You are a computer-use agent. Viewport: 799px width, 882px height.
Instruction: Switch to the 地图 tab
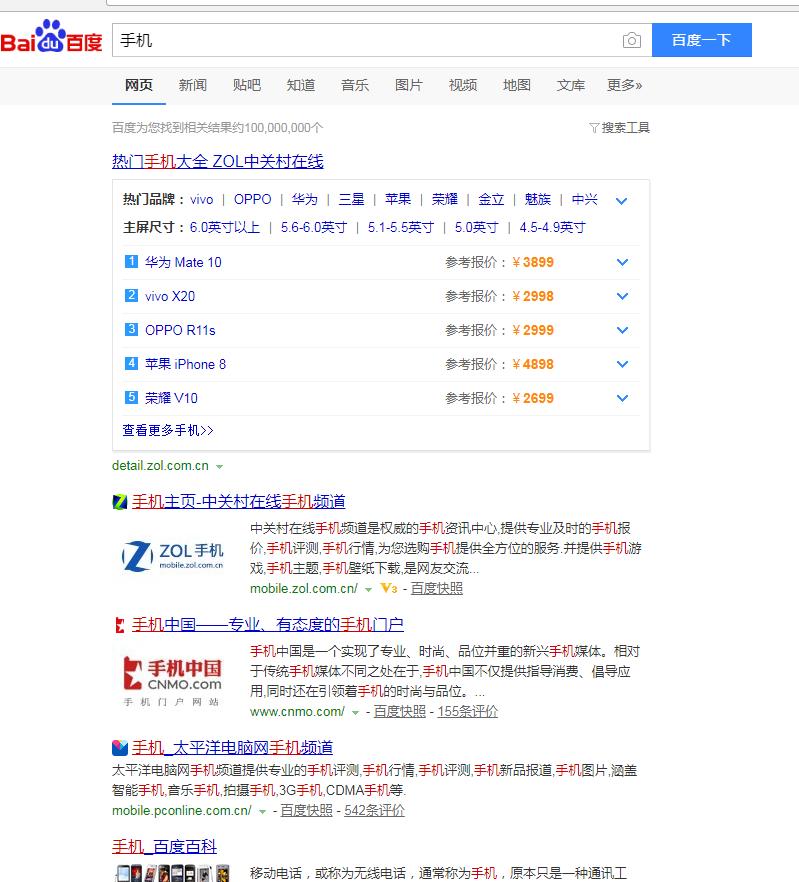(x=517, y=86)
